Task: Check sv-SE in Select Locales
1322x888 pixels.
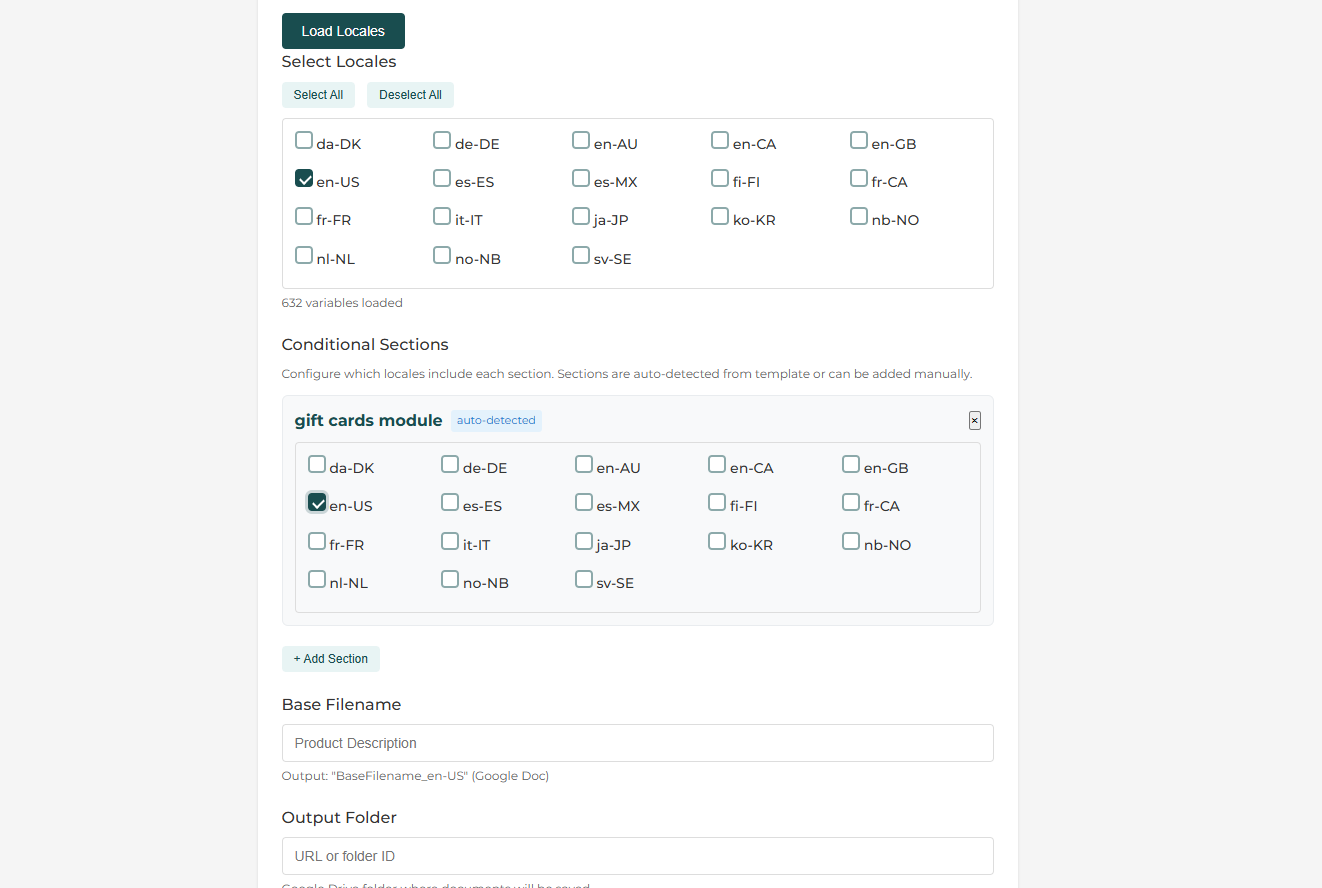Action: coord(581,255)
